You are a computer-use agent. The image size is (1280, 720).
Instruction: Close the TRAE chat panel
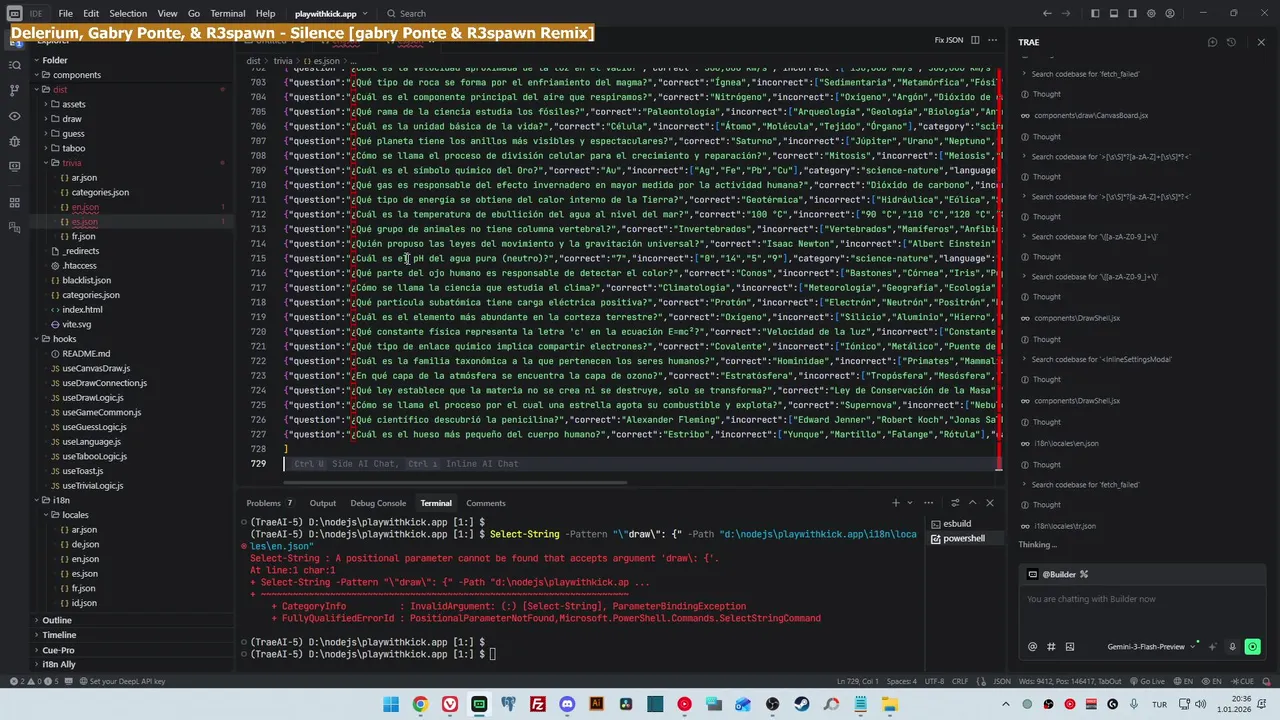[1260, 42]
